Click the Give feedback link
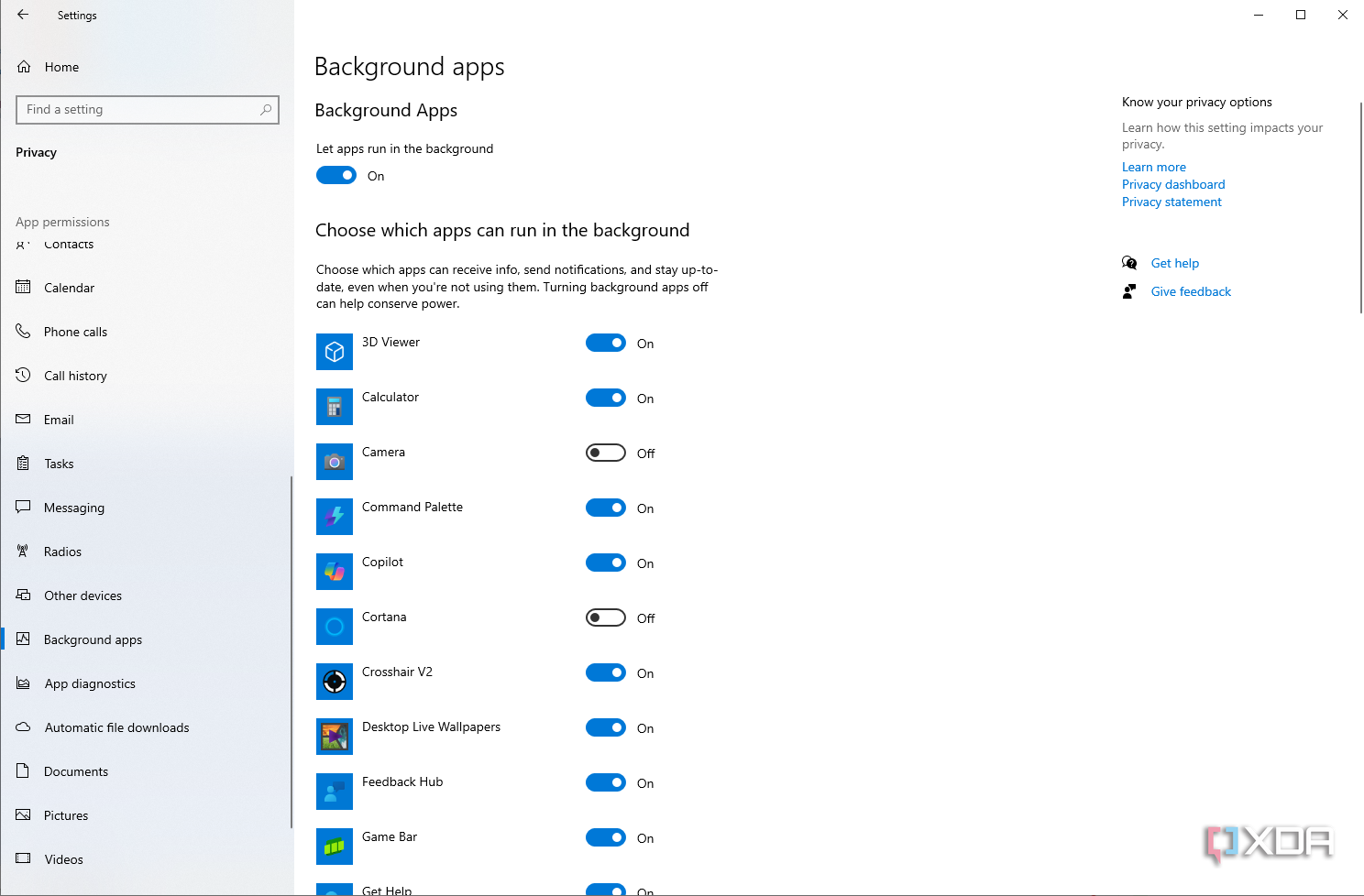The height and width of the screenshot is (896, 1364). coord(1191,291)
